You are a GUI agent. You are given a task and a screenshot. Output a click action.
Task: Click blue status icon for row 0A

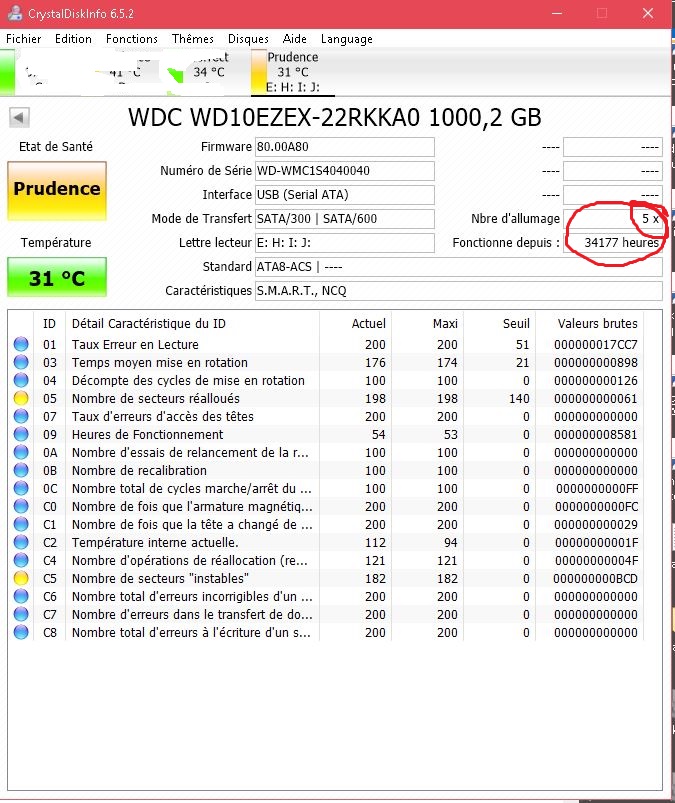click(x=21, y=452)
